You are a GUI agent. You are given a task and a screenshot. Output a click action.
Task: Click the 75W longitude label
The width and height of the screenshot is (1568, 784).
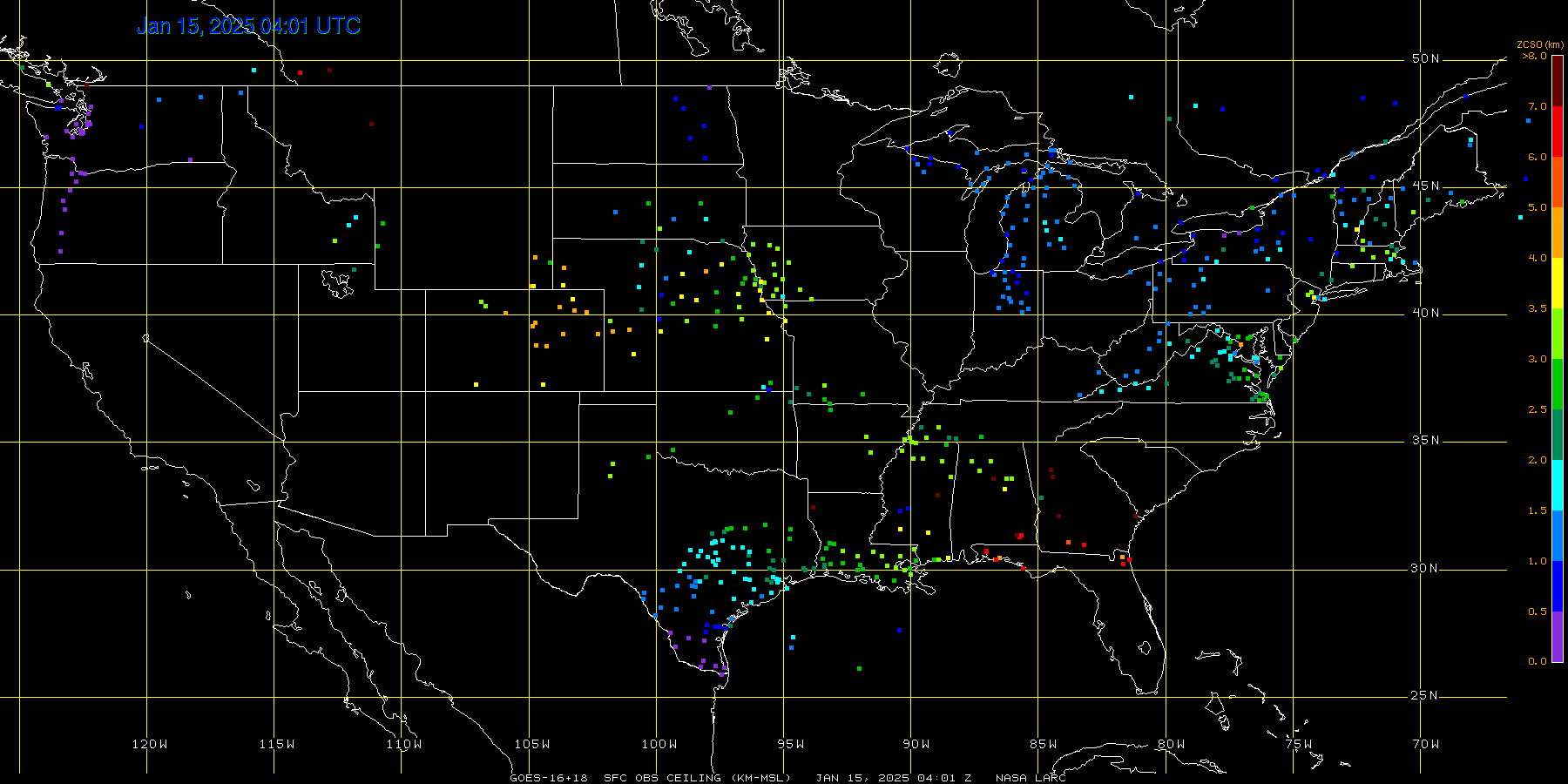1298,744
